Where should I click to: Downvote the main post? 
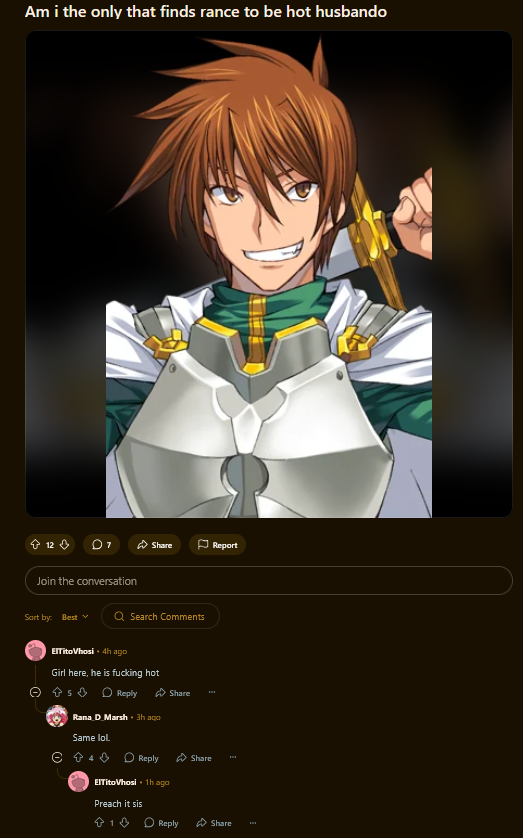(x=64, y=545)
